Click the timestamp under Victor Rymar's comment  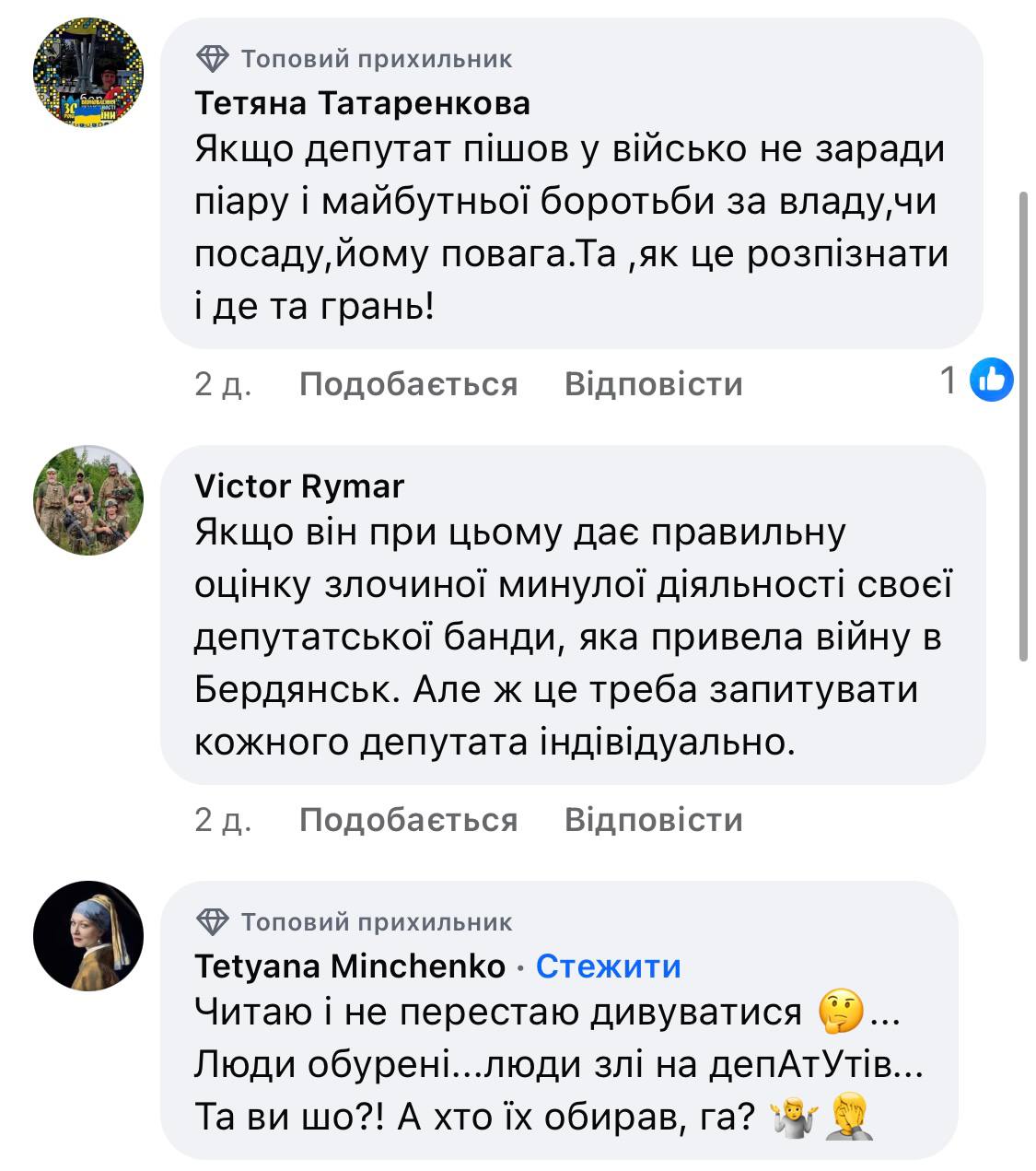222,819
